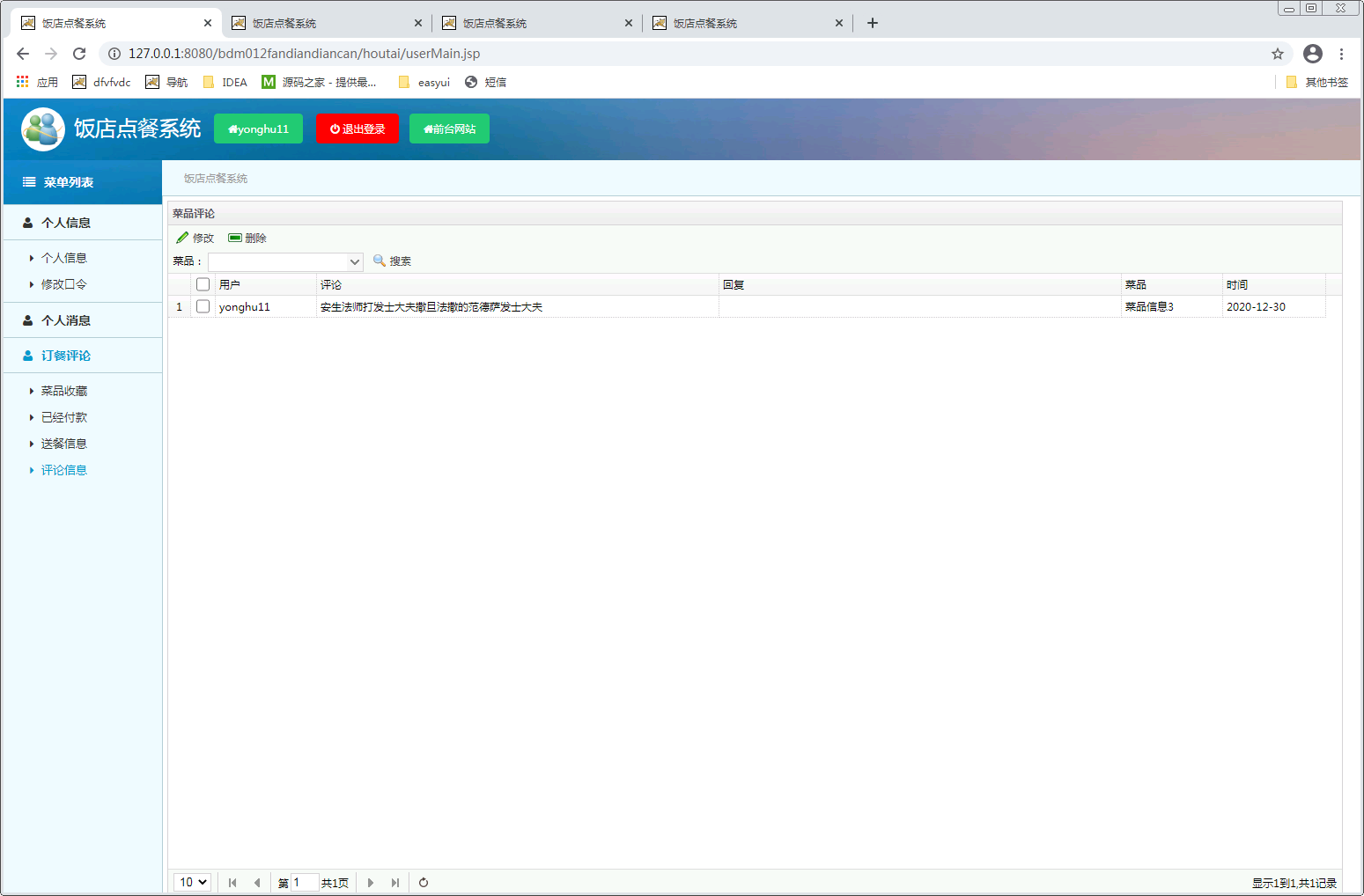Image resolution: width=1364 pixels, height=896 pixels.
Task: Open the 其他书签 folder
Action: click(x=1317, y=82)
